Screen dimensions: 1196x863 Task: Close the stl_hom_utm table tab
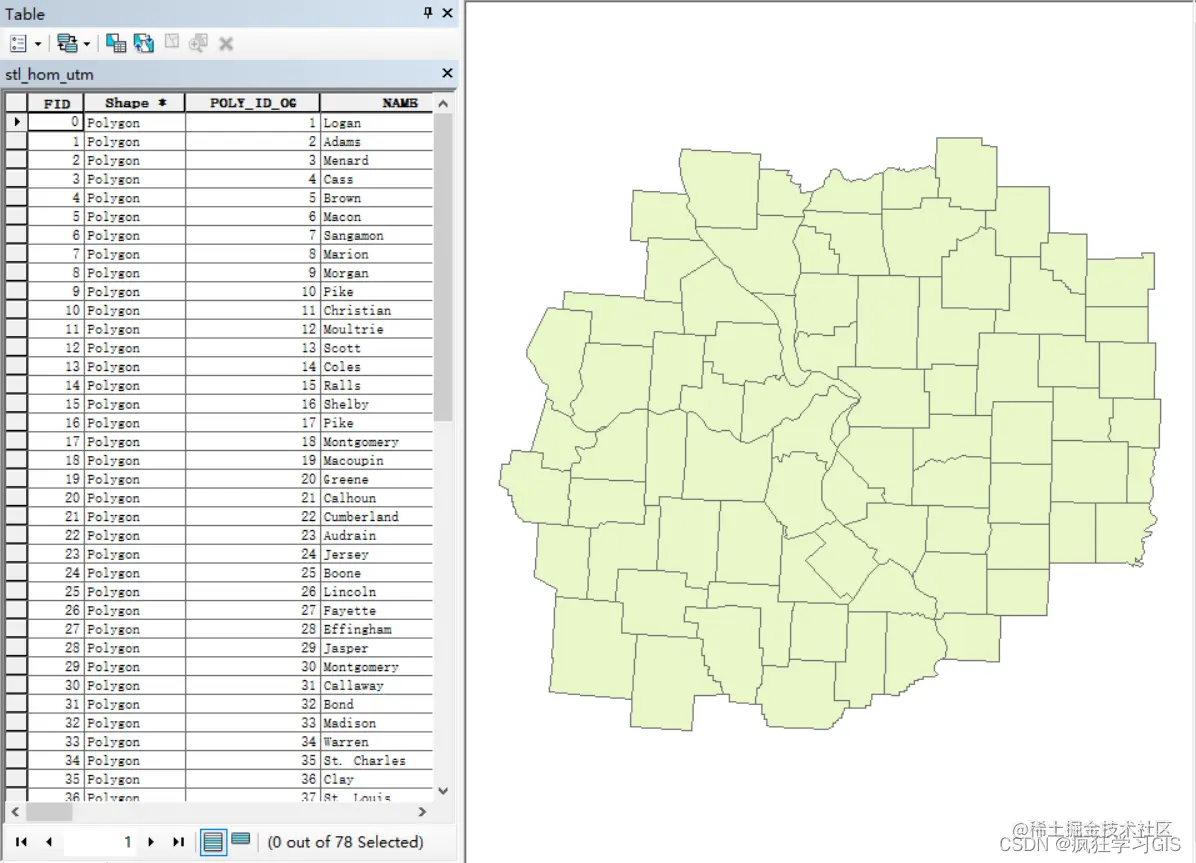click(447, 73)
